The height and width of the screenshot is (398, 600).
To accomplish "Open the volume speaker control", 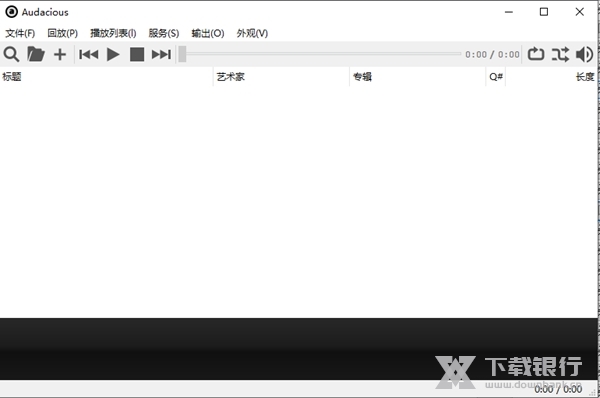I will click(585, 54).
